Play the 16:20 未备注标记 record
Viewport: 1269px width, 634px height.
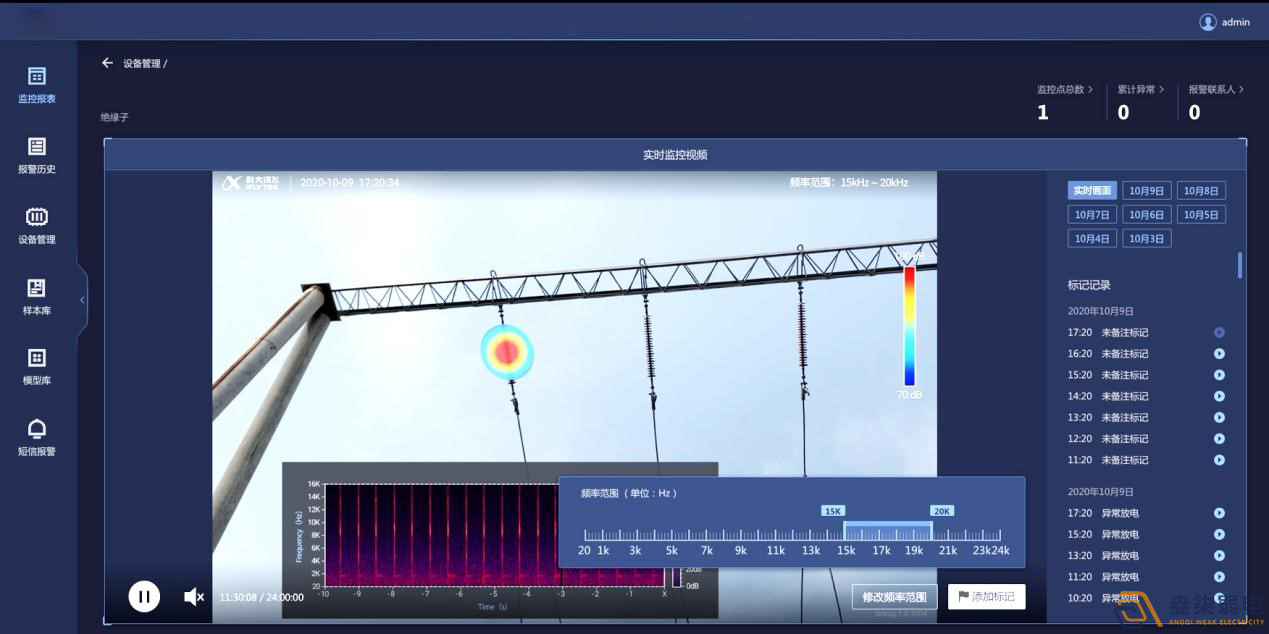[x=1219, y=354]
